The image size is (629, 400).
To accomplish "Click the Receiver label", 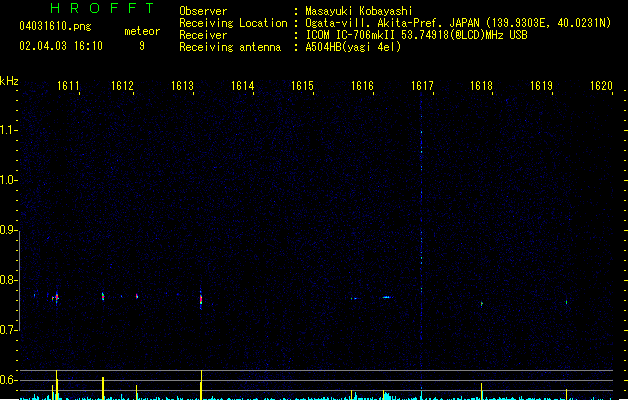I will coord(203,35).
